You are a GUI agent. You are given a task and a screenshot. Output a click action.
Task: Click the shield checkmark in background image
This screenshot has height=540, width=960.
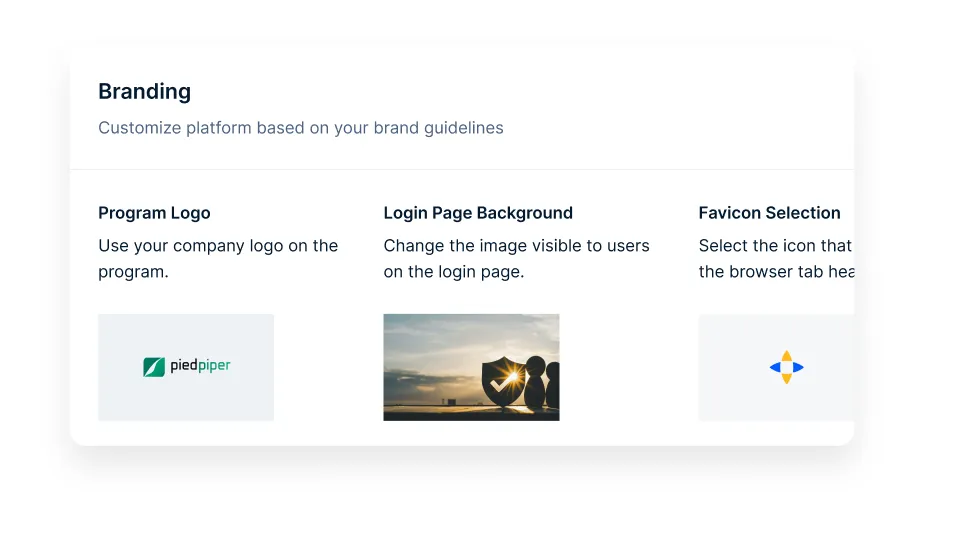click(504, 381)
